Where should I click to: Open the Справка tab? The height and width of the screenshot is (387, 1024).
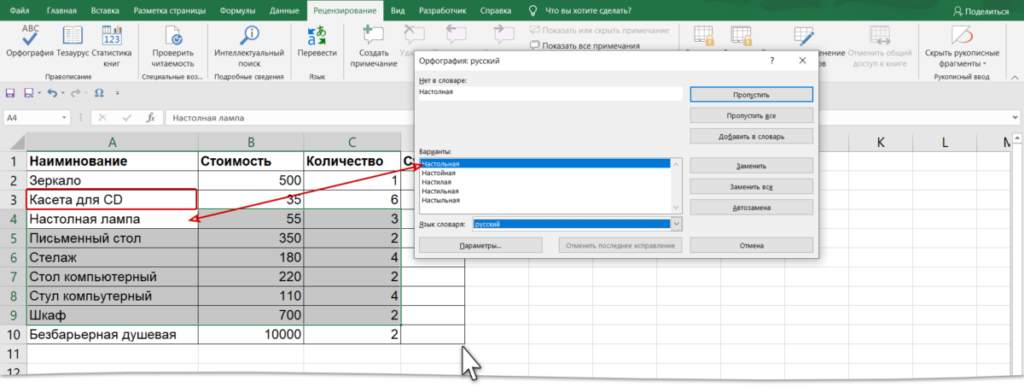(496, 10)
